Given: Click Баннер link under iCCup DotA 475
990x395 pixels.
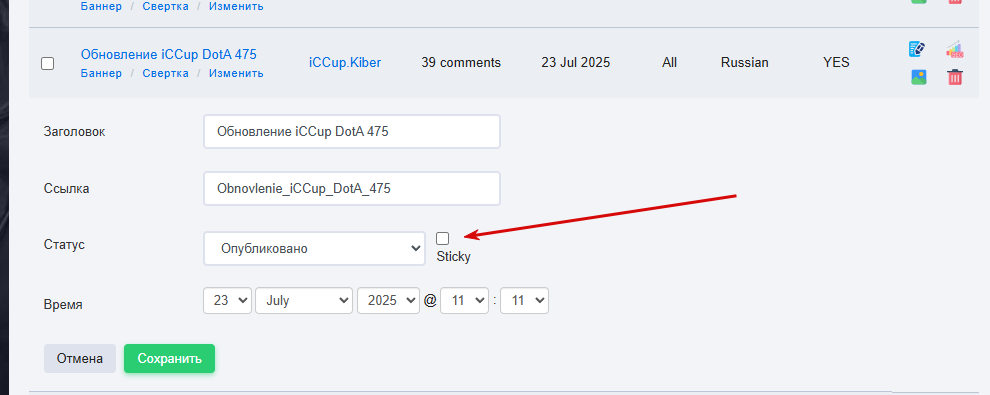Looking at the screenshot, I should coord(101,73).
